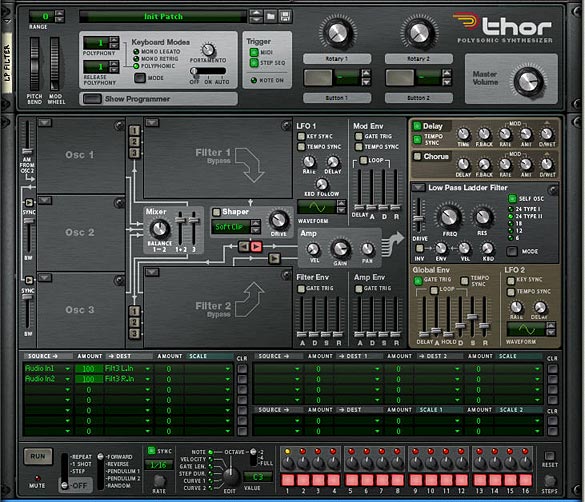
Task: Click the Ladder Filter Freq knob
Action: 449,216
